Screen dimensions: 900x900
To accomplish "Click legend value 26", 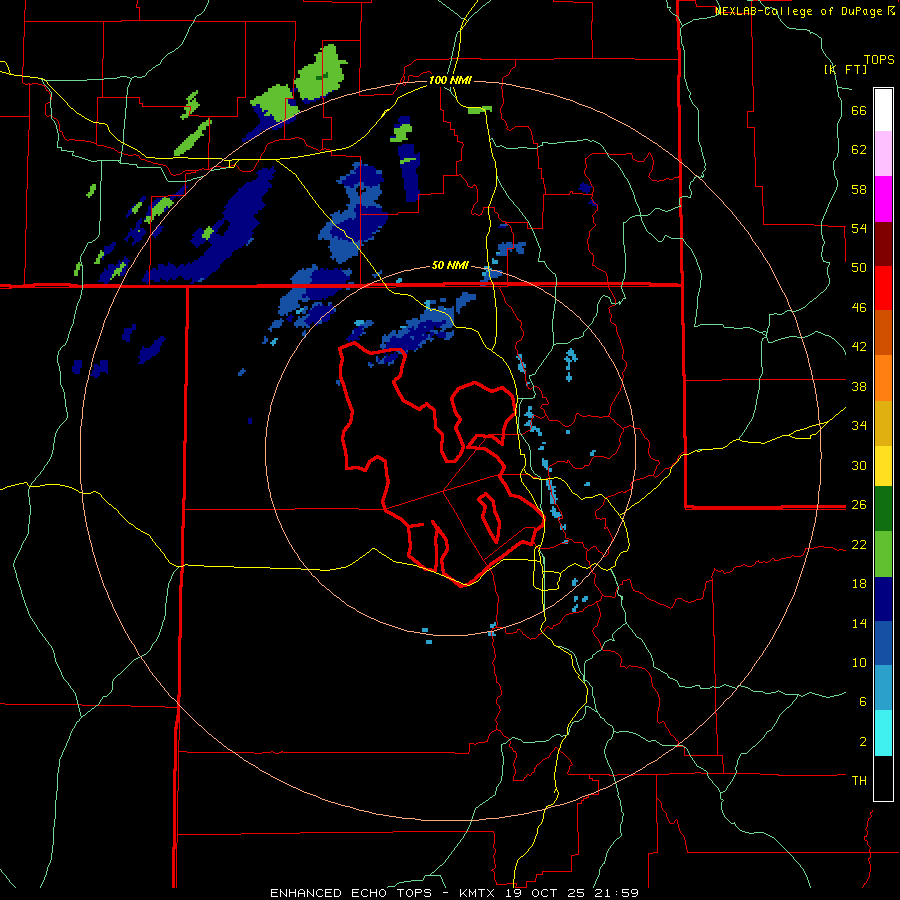I will (859, 505).
